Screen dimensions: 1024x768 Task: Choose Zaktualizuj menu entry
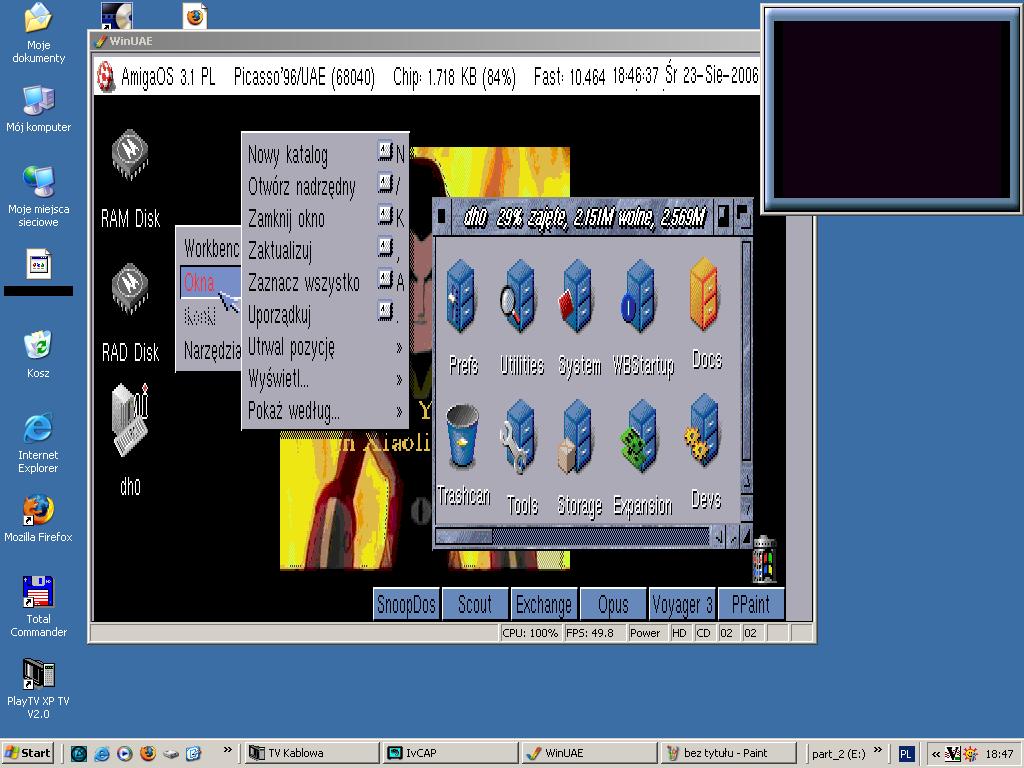[x=325, y=251]
